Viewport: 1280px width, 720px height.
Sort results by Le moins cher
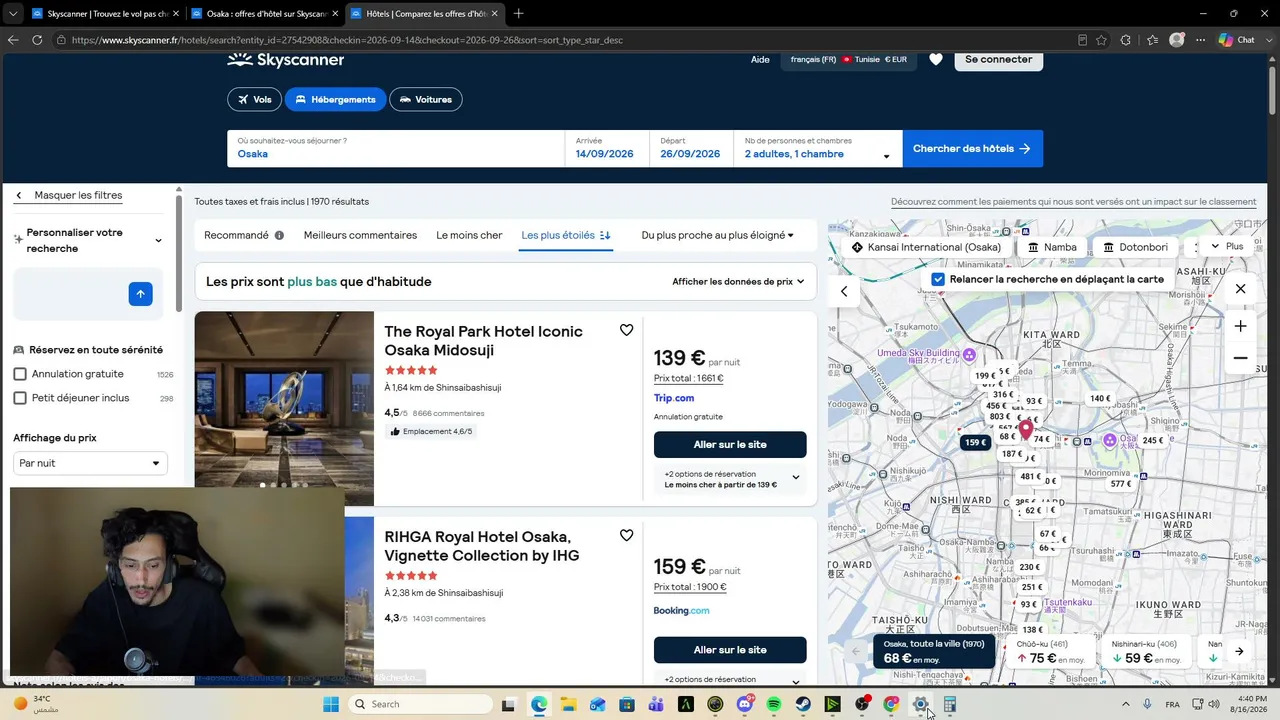point(469,236)
